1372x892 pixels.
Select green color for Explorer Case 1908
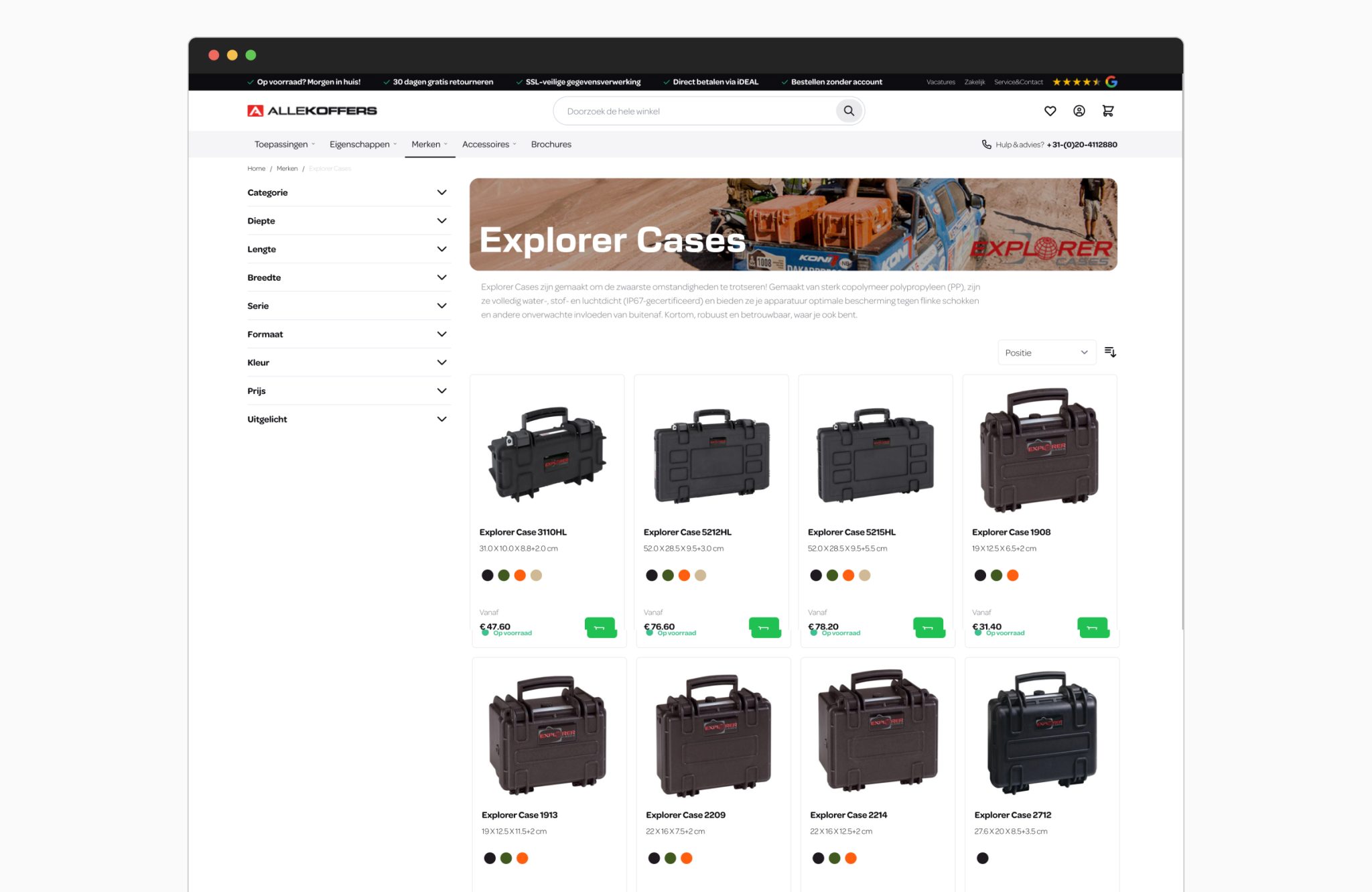[996, 575]
